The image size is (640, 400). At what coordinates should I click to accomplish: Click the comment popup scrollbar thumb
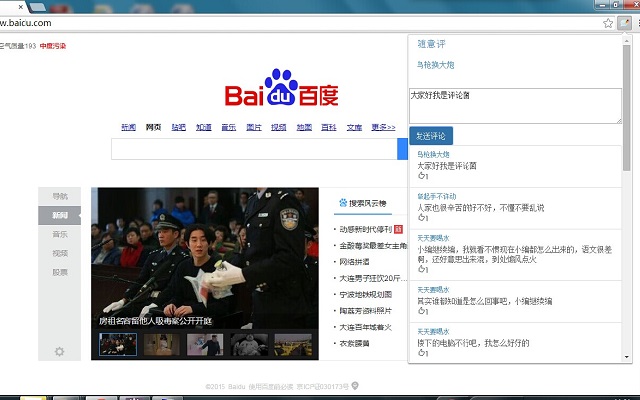click(x=627, y=108)
